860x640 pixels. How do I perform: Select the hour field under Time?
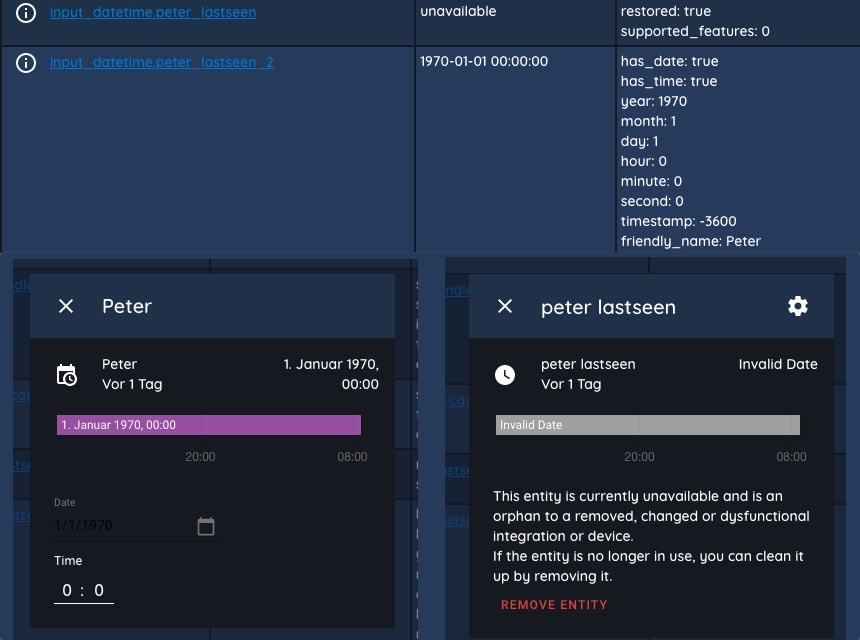[x=67, y=590]
